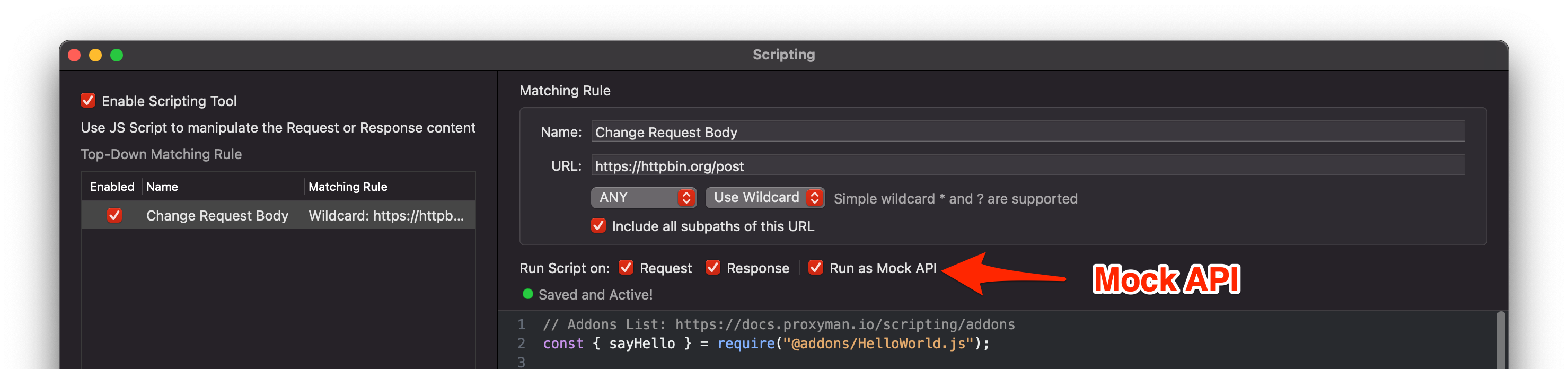
Task: Sort by the Name column header
Action: [x=162, y=187]
